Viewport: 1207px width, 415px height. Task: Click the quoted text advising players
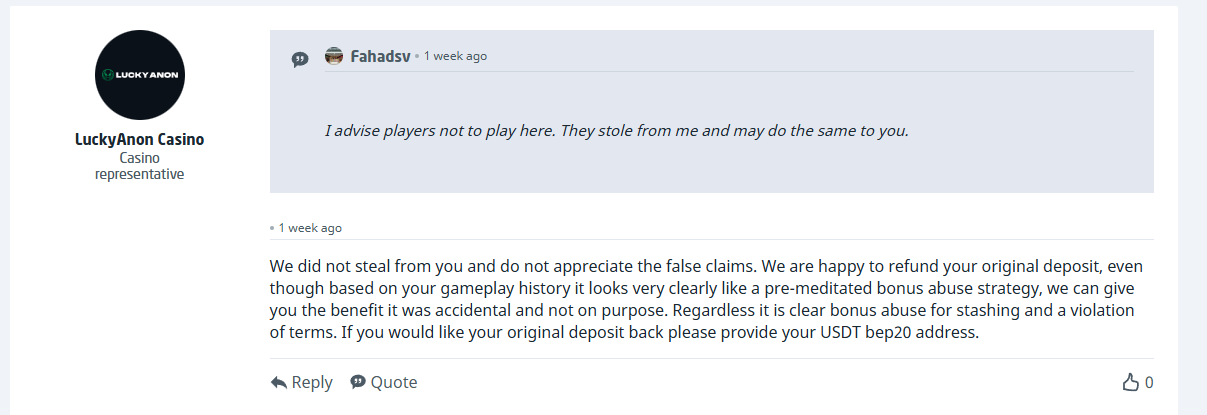click(616, 131)
